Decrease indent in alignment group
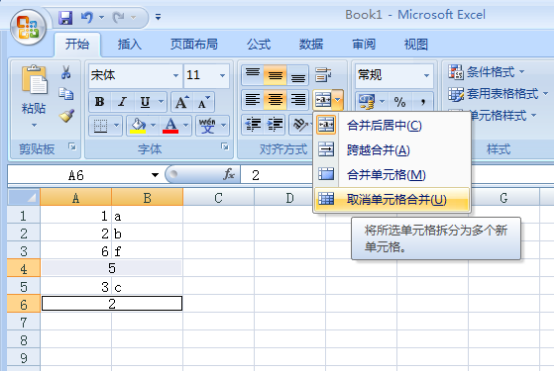Screen dimensions: 554x372 (253, 125)
